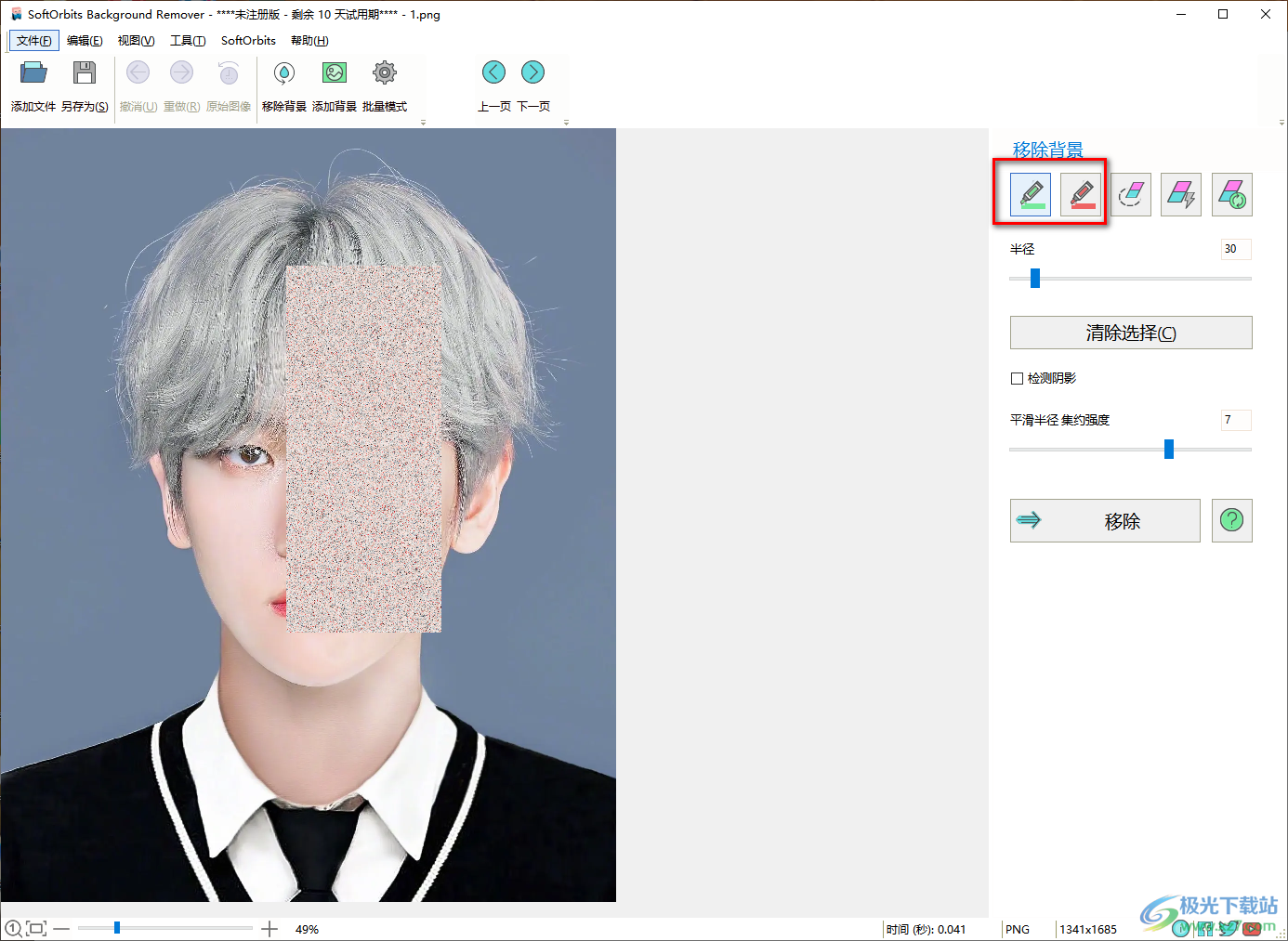
Task: Click the smoothing value field showing 7
Action: (x=1236, y=420)
